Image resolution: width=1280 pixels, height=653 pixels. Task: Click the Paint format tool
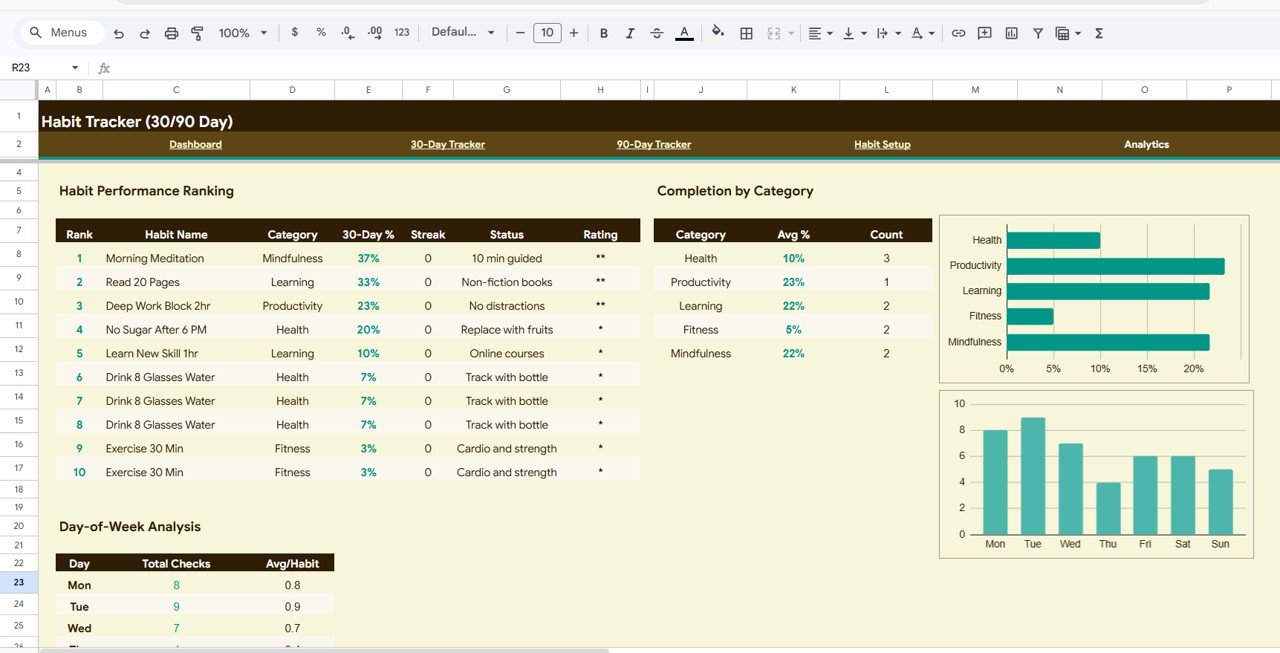[197, 33]
